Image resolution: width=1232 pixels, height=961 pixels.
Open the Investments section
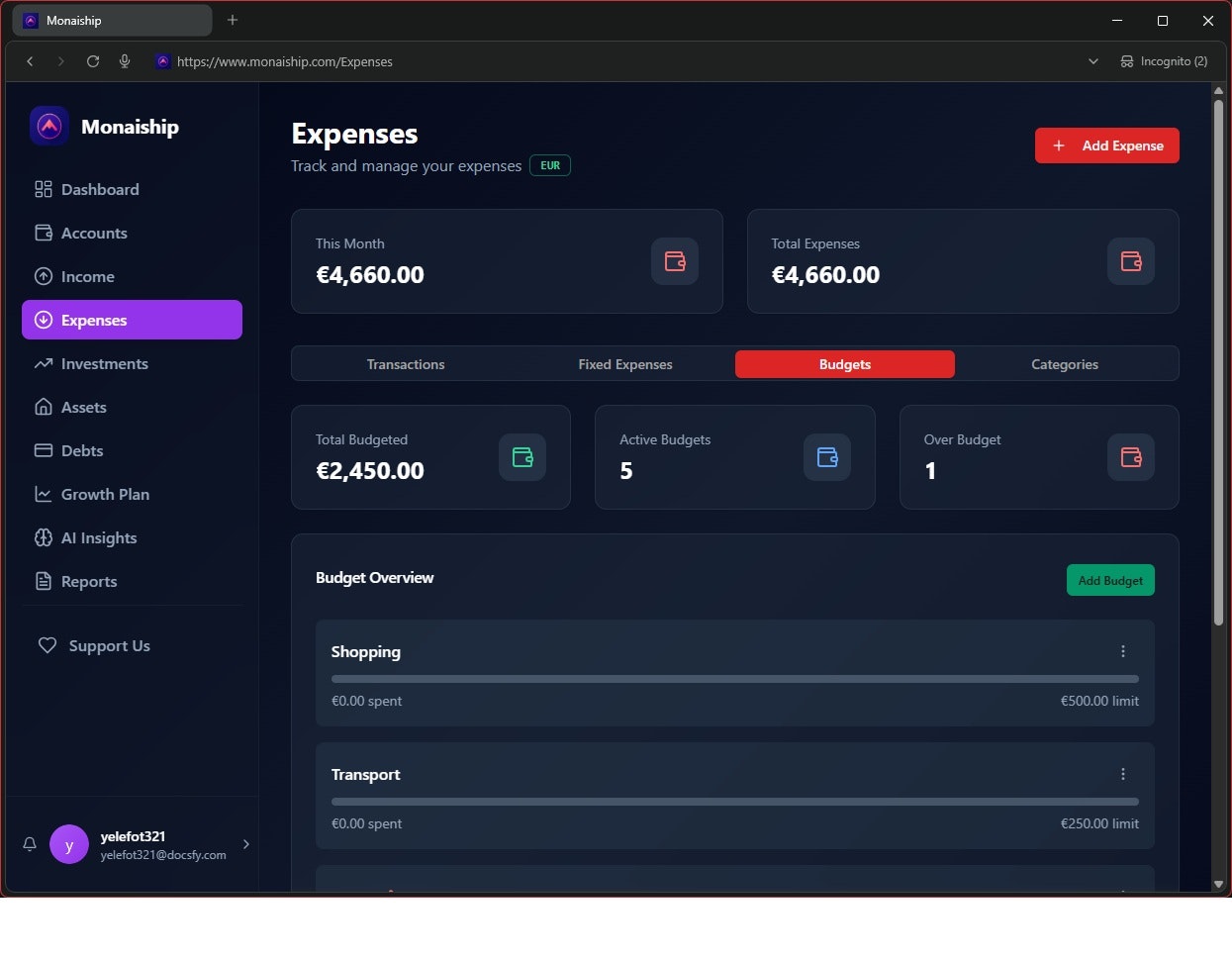pos(132,363)
